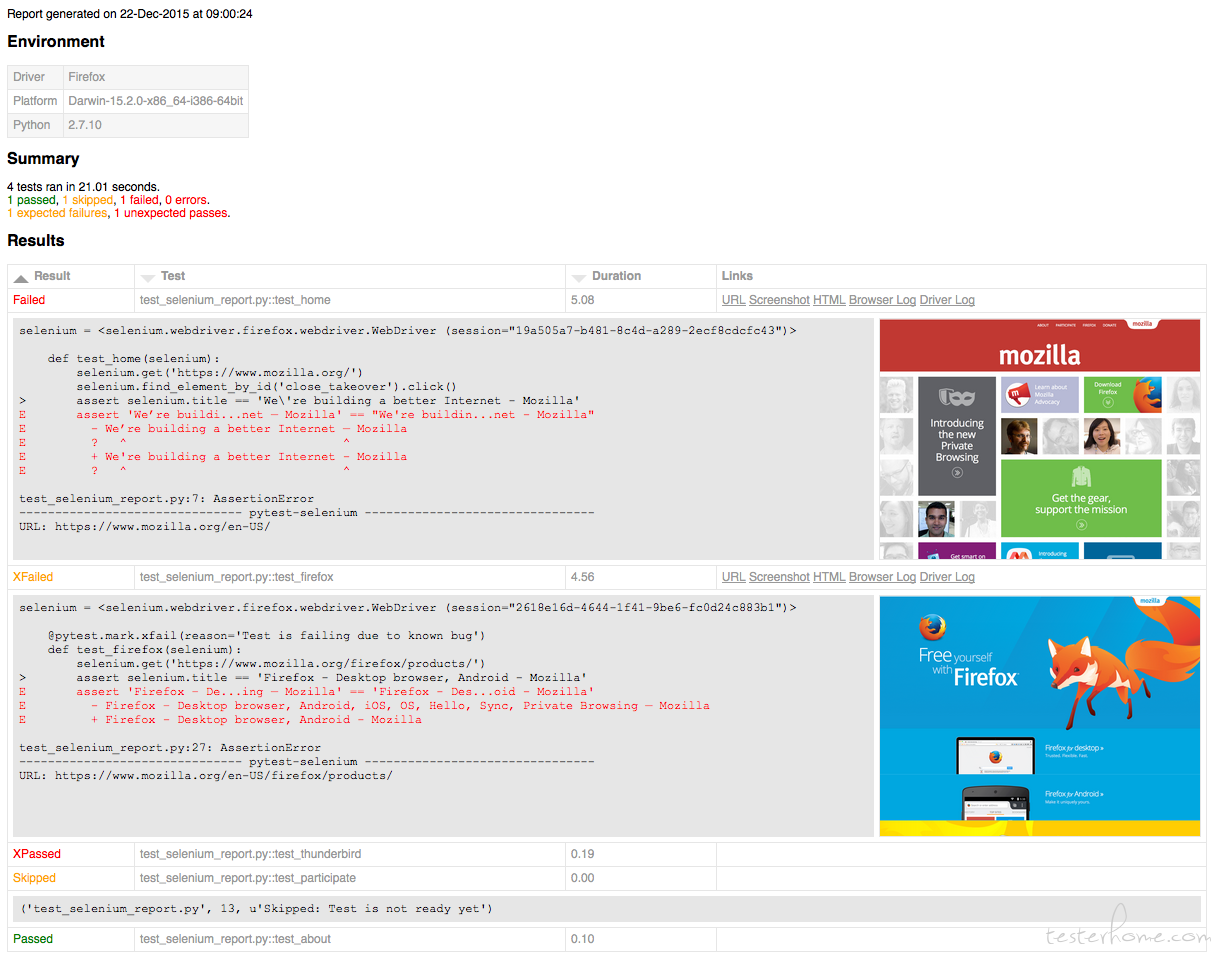Select the XPassed test_thunderbird row

(x=607, y=854)
